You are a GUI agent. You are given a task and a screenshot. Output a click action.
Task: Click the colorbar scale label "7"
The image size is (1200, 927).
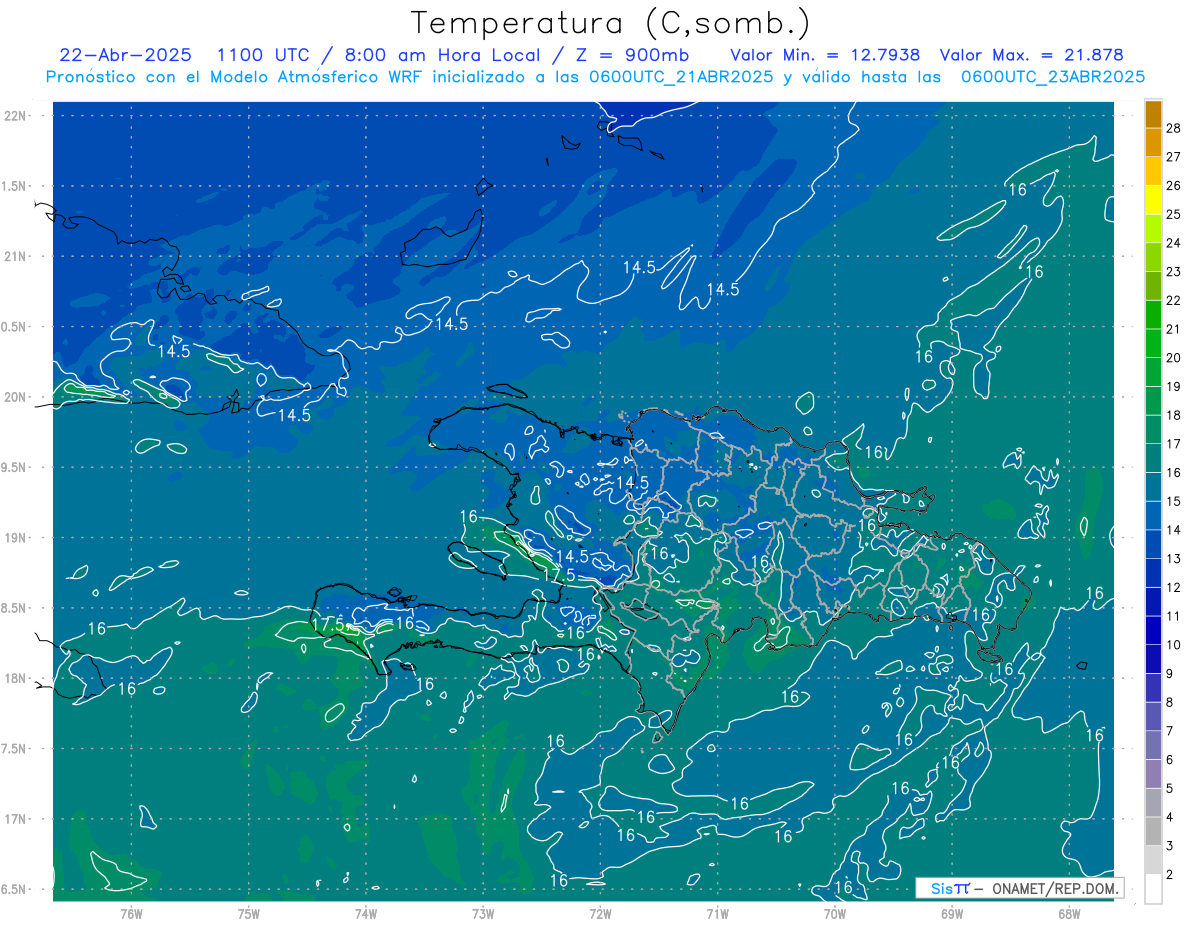(x=1169, y=732)
